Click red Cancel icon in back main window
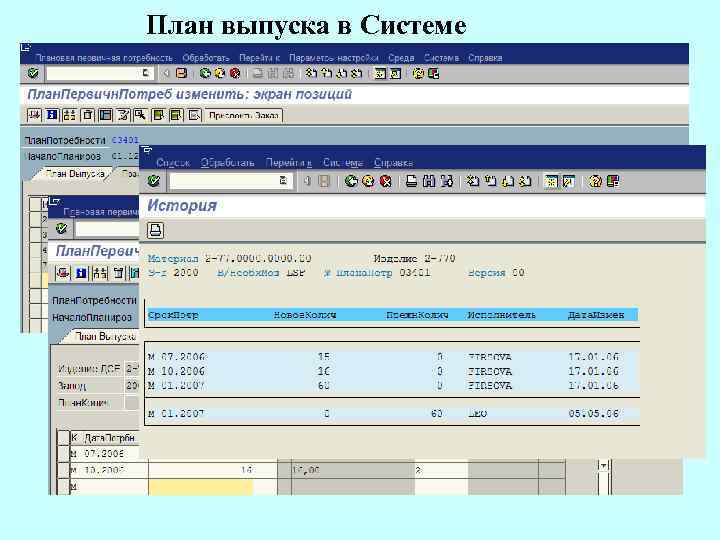The width and height of the screenshot is (720, 540). [235, 73]
